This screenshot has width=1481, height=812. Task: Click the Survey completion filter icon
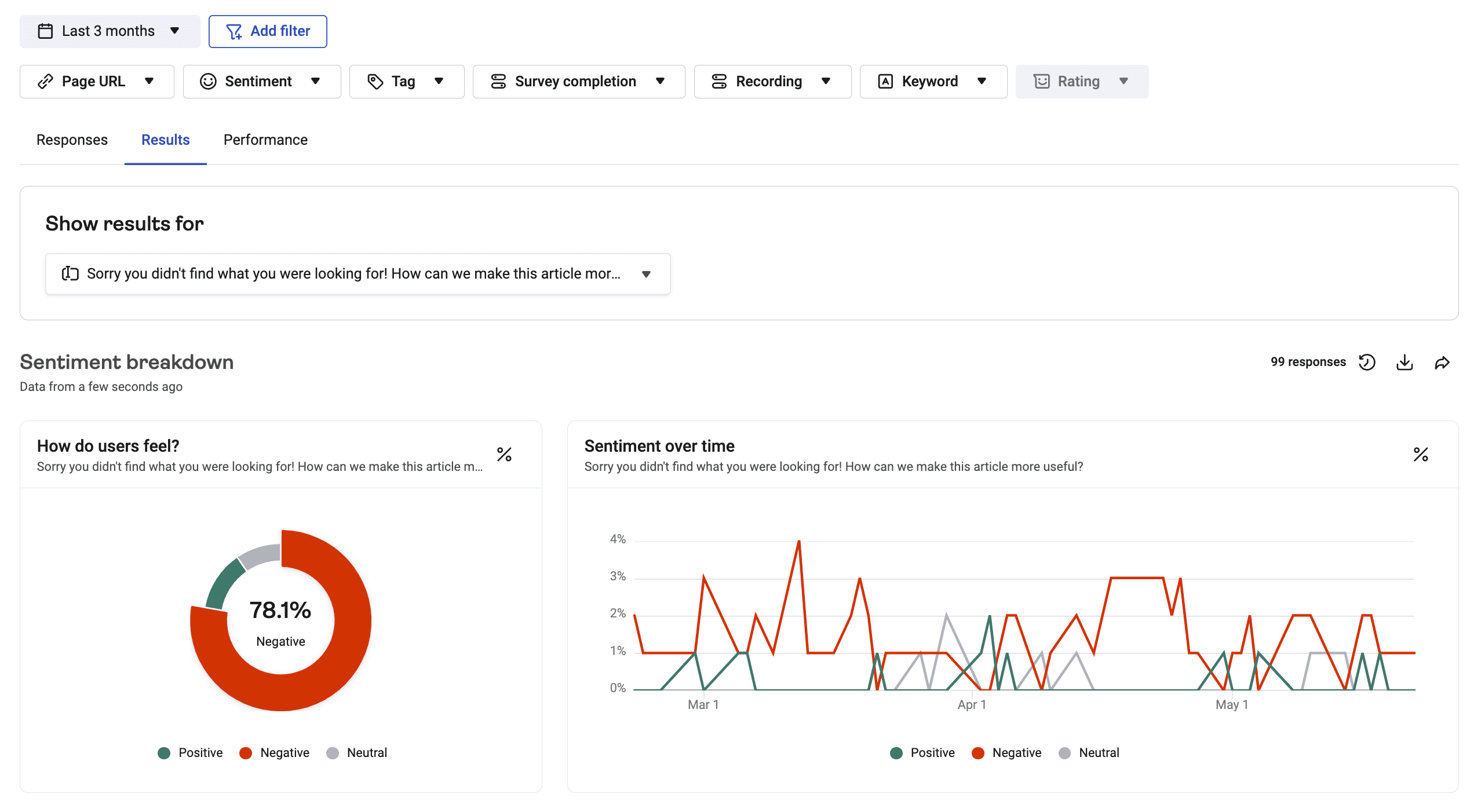click(x=498, y=82)
